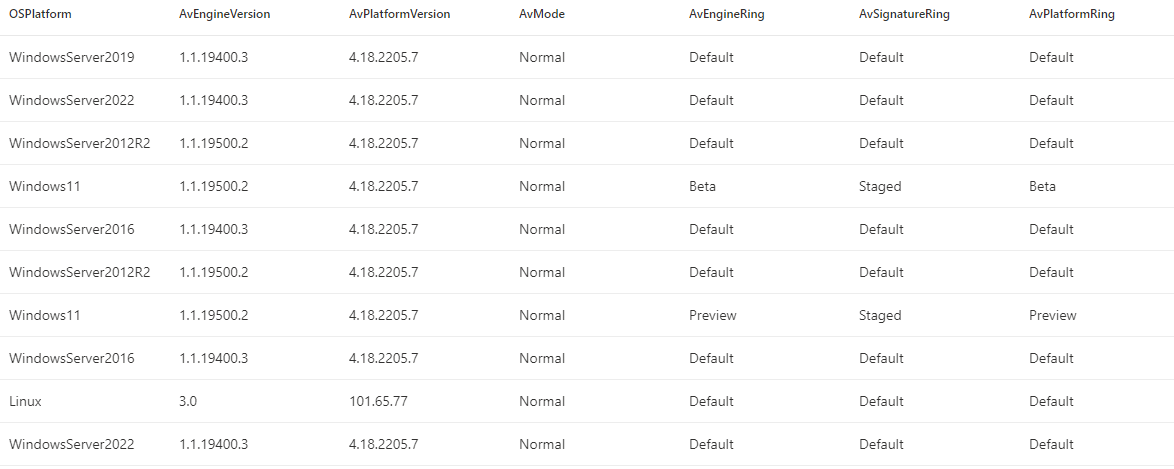Select the Preview value under AvEngineRing
The width and height of the screenshot is (1174, 469).
click(712, 316)
